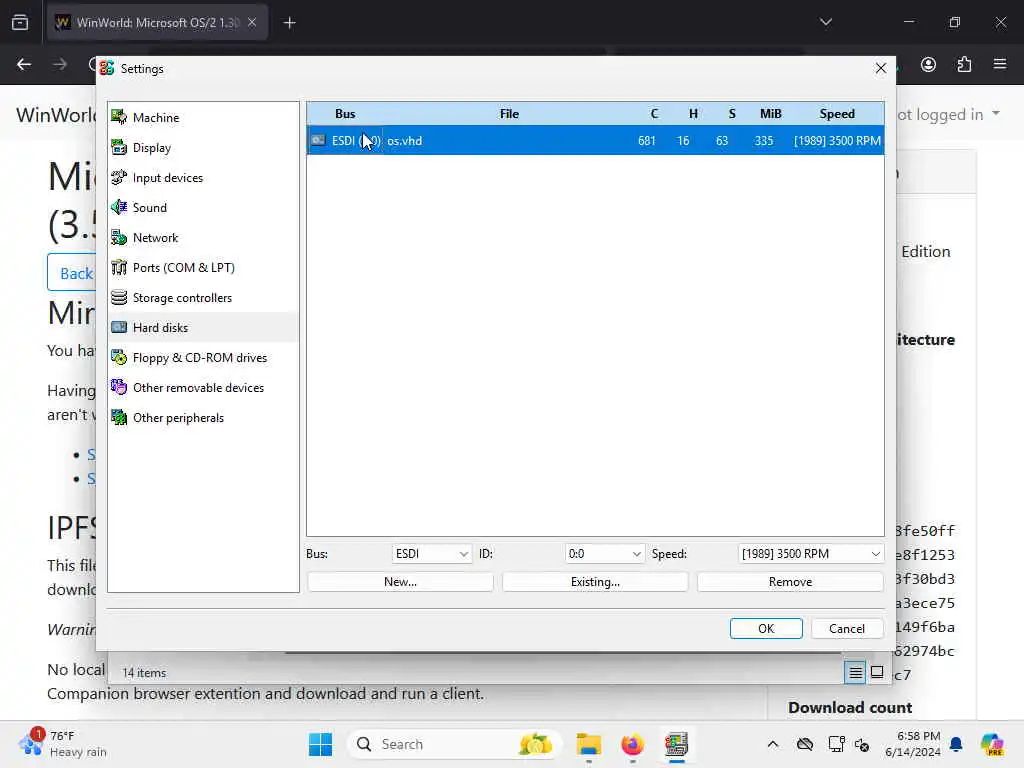Open the Windows Start menu
1024x768 pixels.
click(x=320, y=744)
